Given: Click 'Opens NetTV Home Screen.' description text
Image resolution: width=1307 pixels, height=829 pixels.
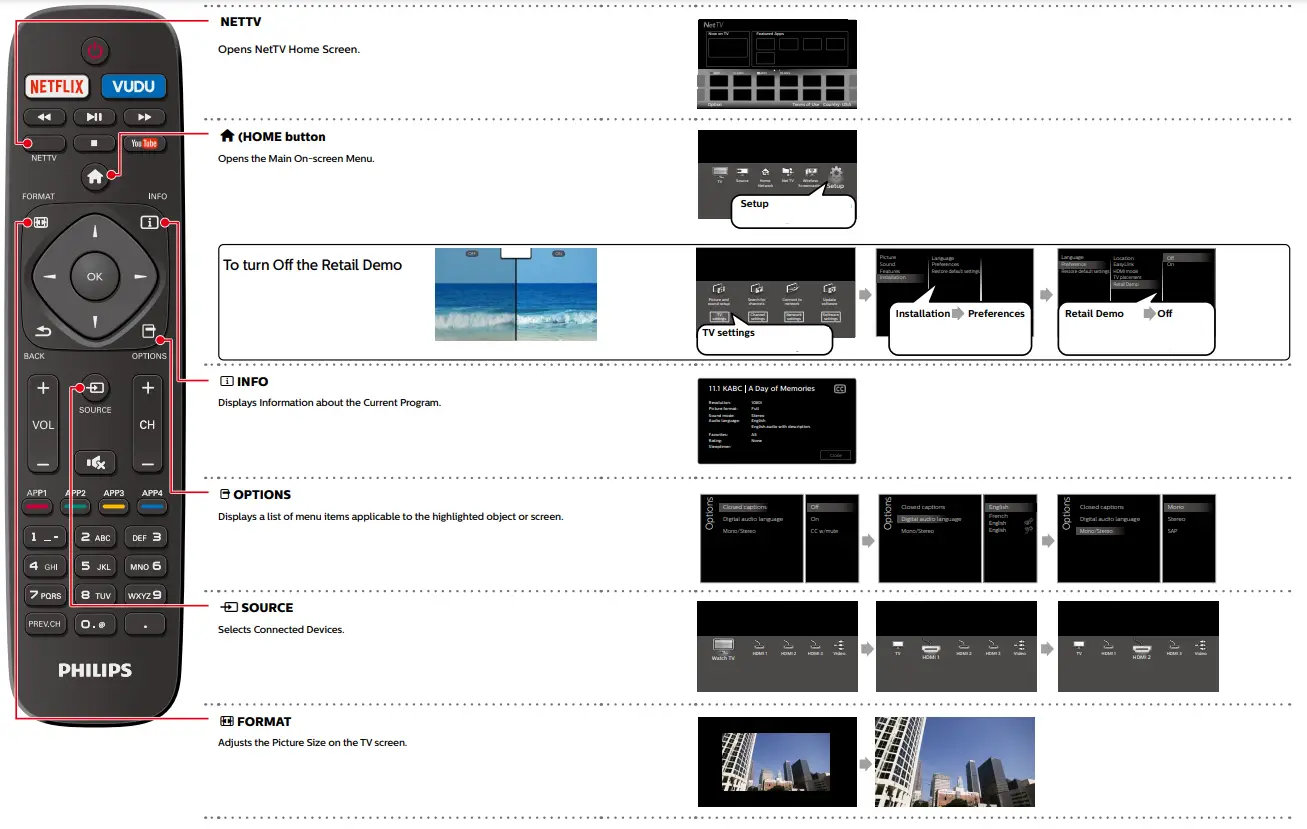Looking at the screenshot, I should click(x=289, y=50).
